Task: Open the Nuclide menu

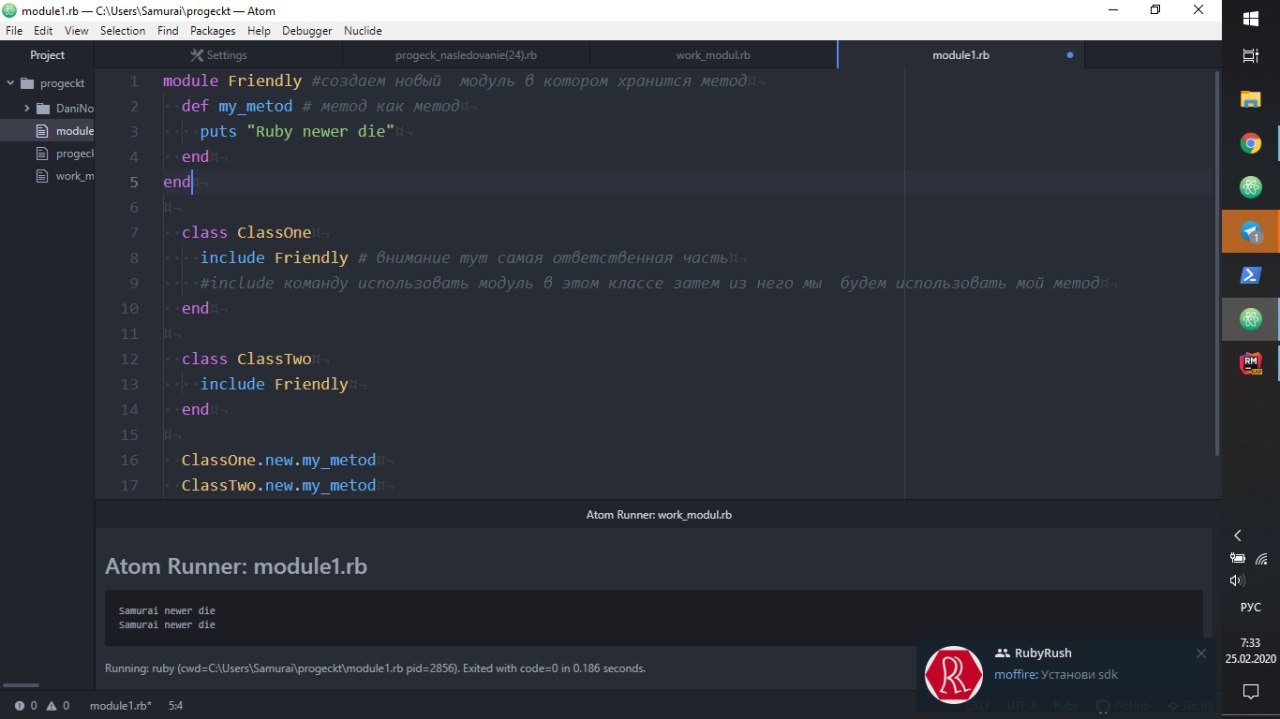Action: tap(363, 31)
